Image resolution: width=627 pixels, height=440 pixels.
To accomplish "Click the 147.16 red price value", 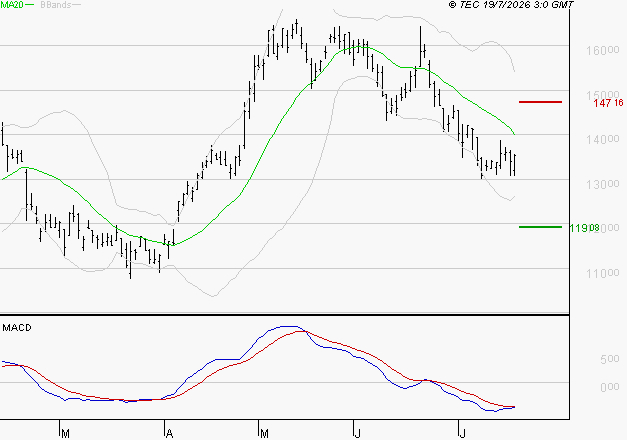I will [x=608, y=103].
